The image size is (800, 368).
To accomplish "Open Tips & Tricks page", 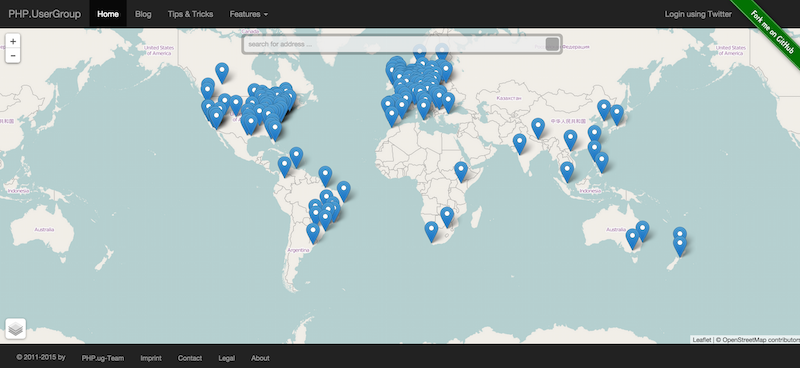I will coord(190,14).
